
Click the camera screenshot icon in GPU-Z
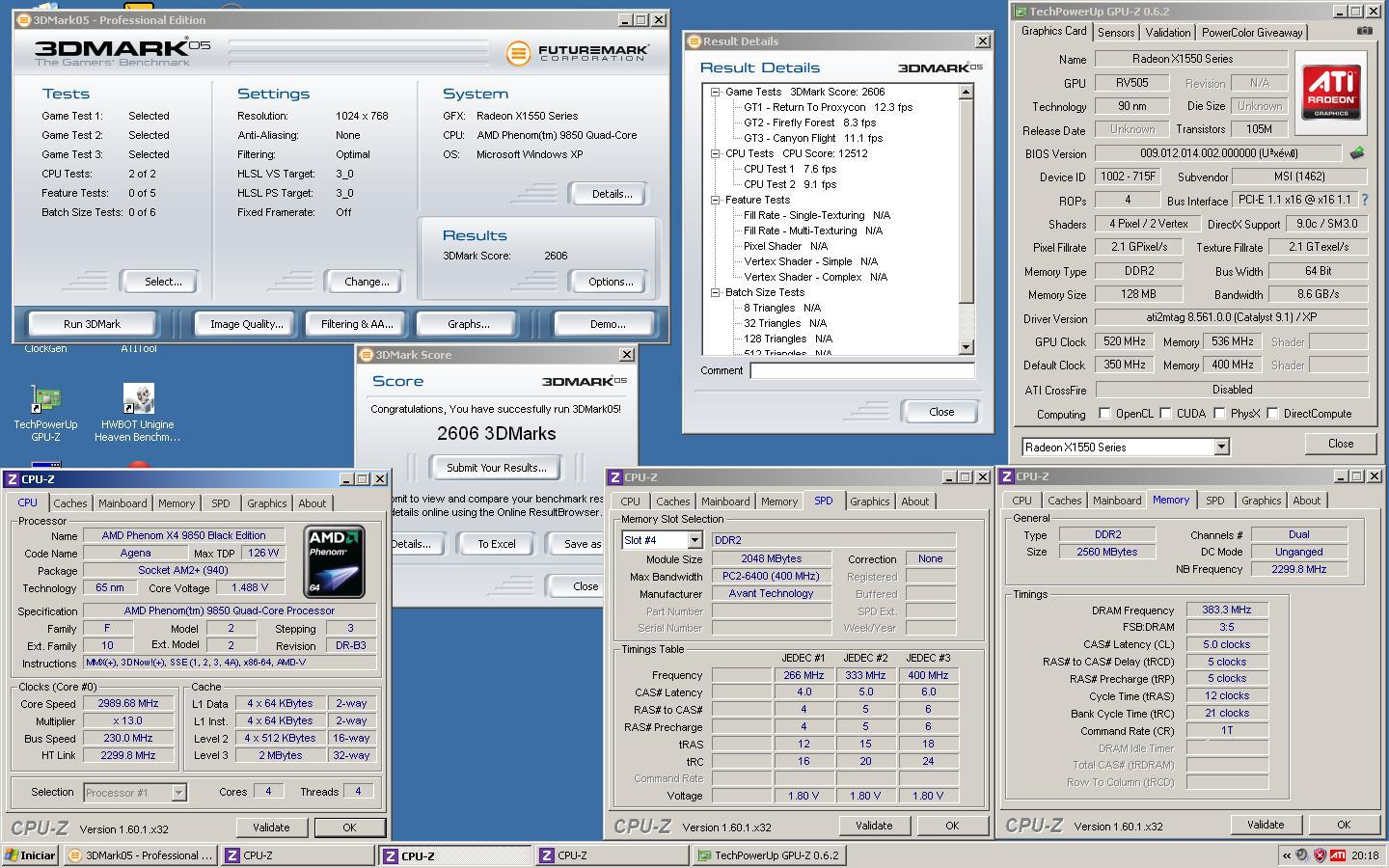tap(1364, 31)
